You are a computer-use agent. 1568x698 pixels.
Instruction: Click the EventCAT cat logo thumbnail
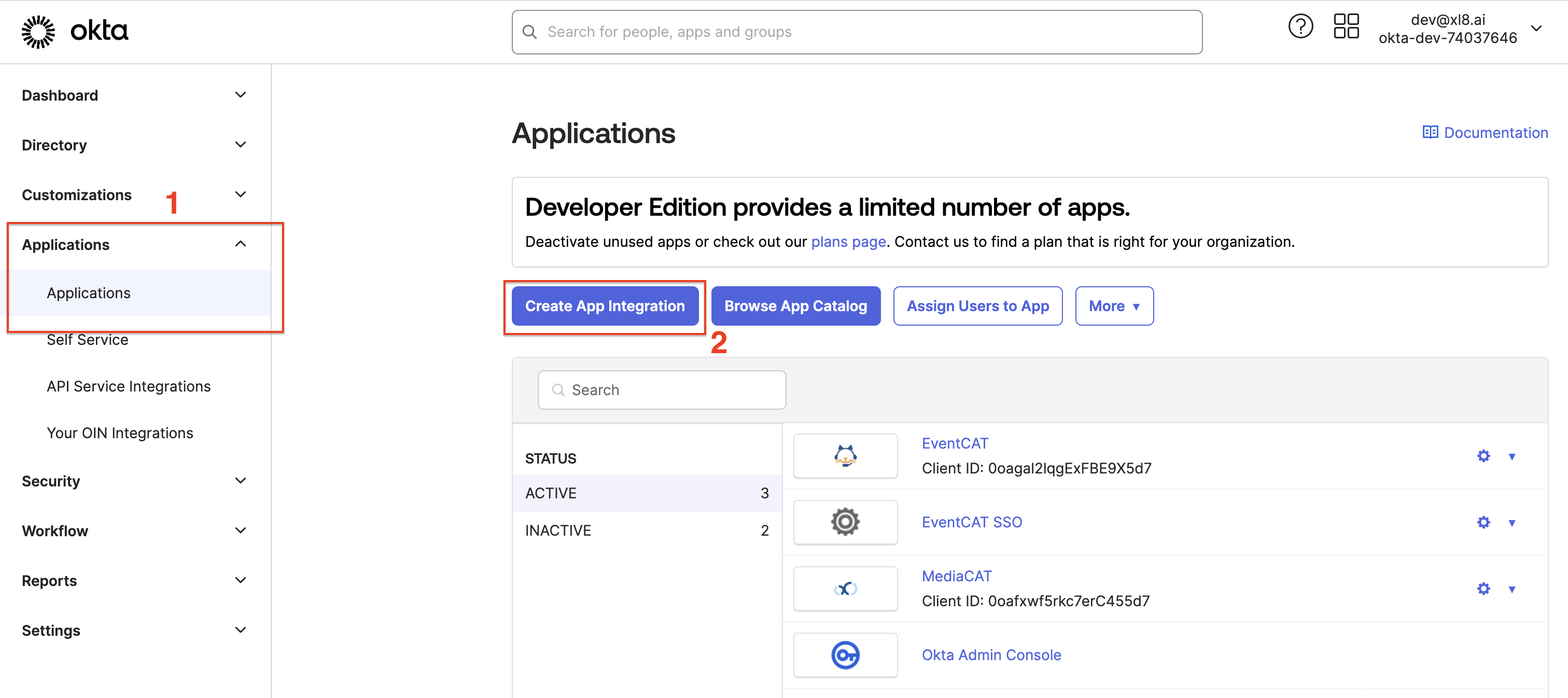coord(845,456)
